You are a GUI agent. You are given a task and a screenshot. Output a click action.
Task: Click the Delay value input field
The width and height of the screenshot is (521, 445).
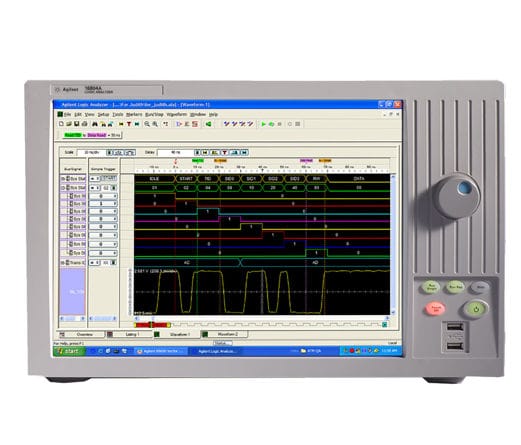tap(175, 152)
